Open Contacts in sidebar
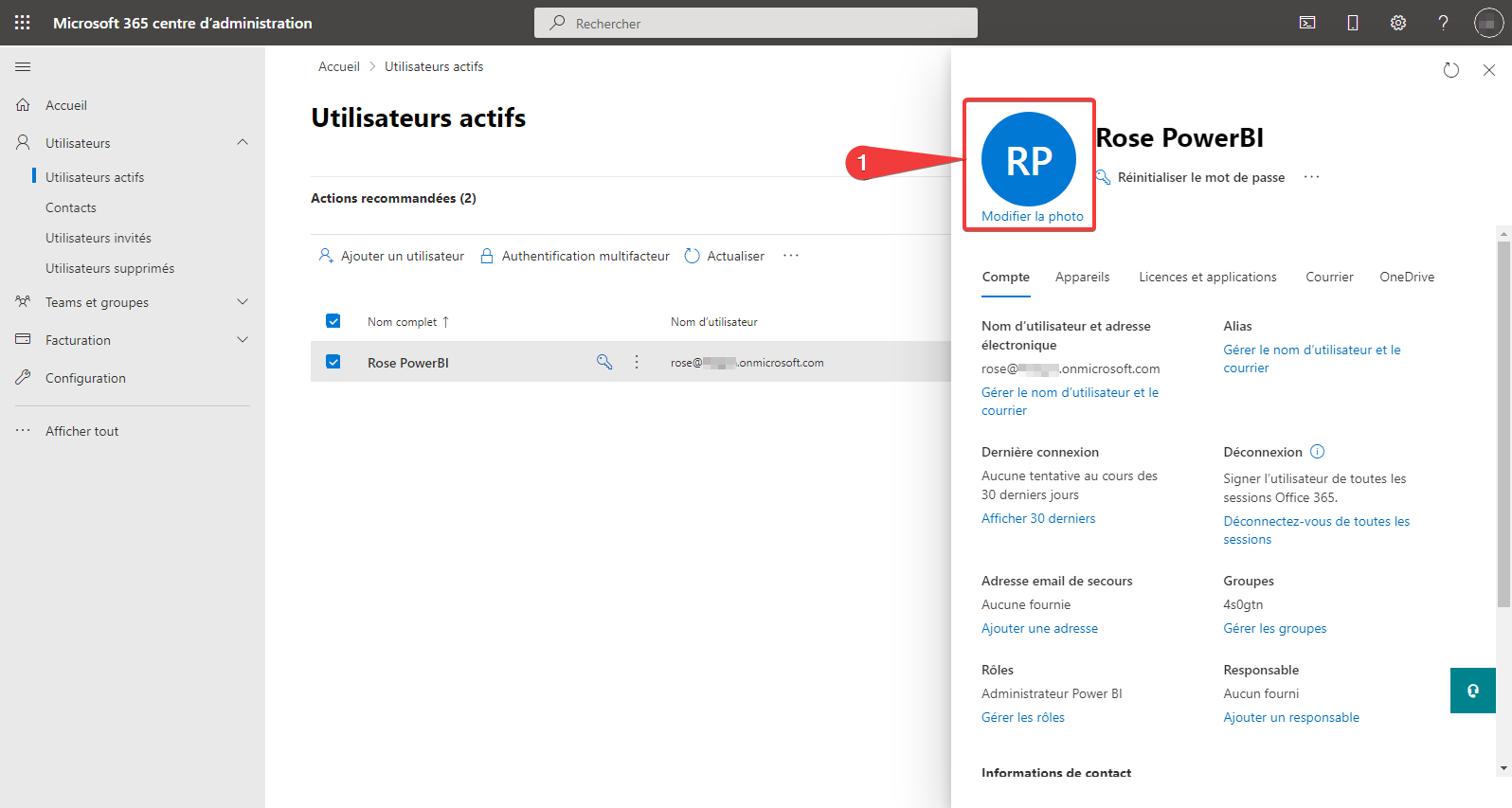 [x=71, y=207]
